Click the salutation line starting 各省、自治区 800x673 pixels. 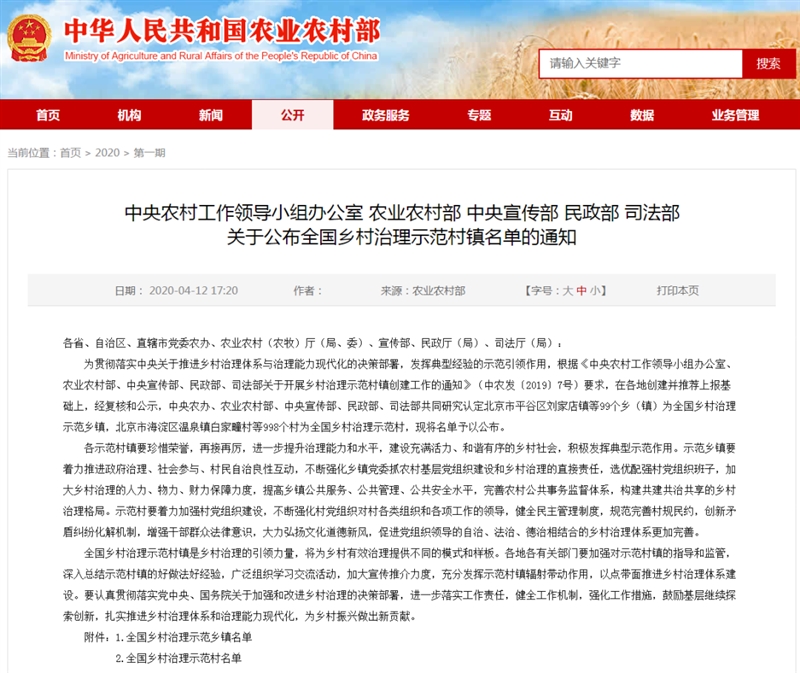[312, 343]
